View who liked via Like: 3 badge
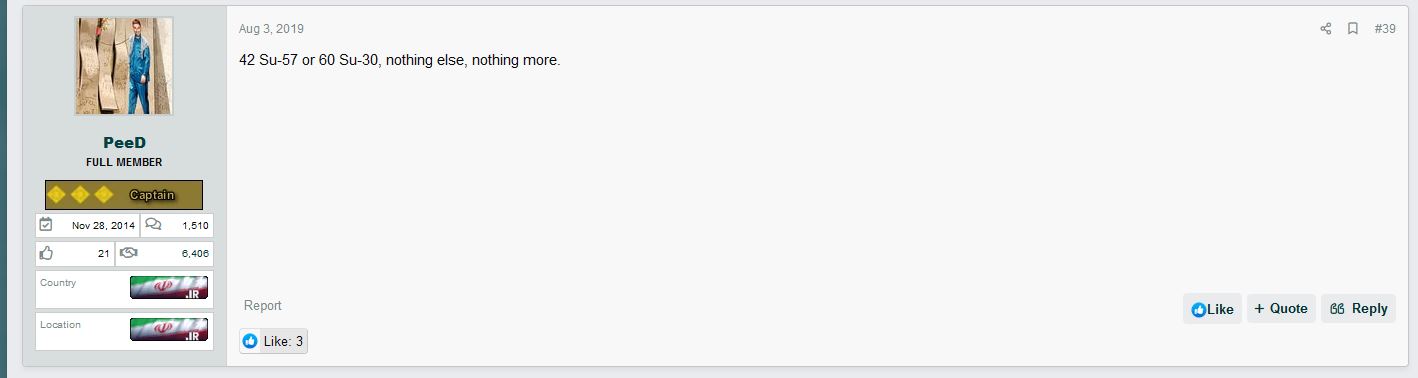1418x378 pixels. [x=273, y=341]
